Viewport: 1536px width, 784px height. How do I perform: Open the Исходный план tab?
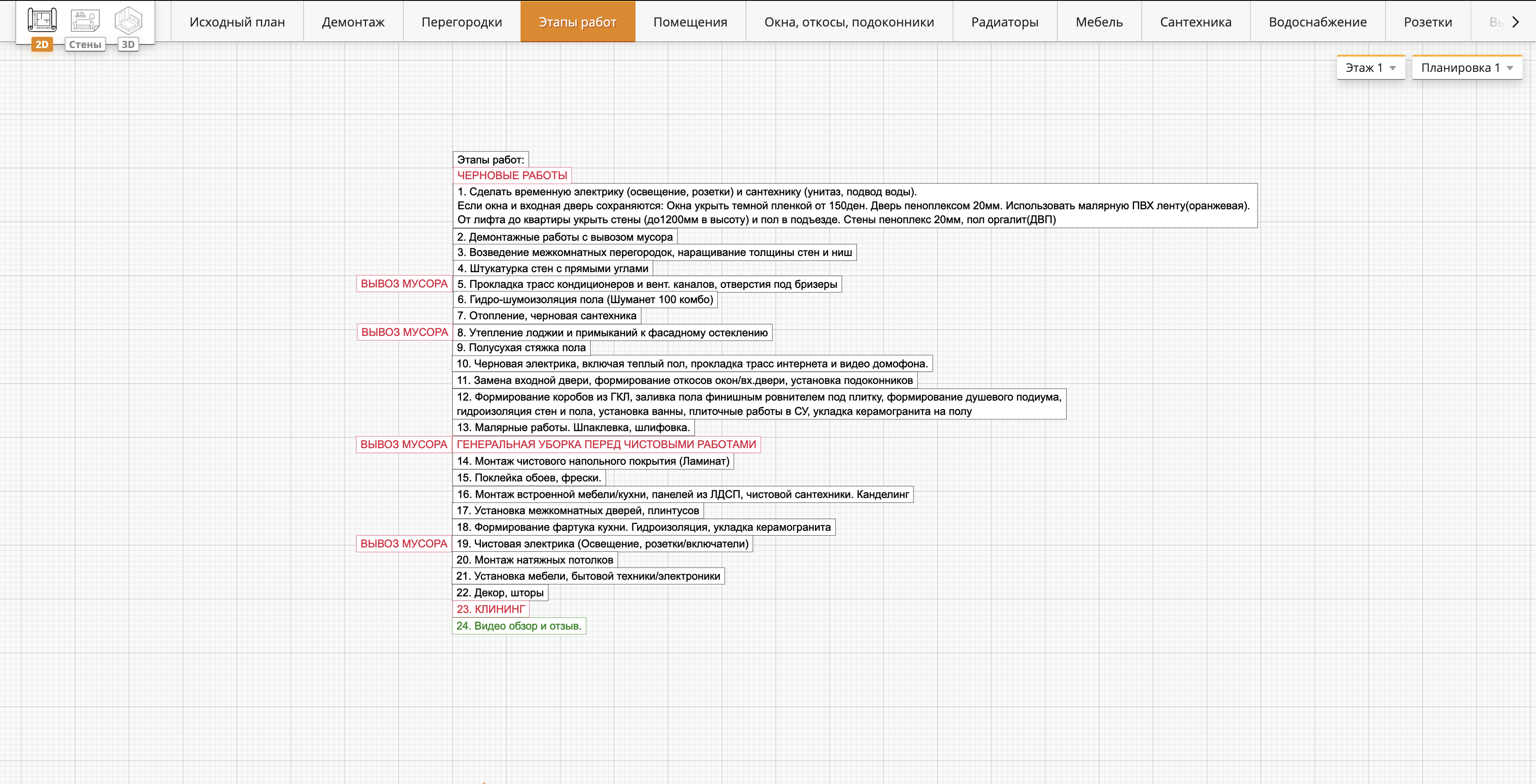[237, 22]
